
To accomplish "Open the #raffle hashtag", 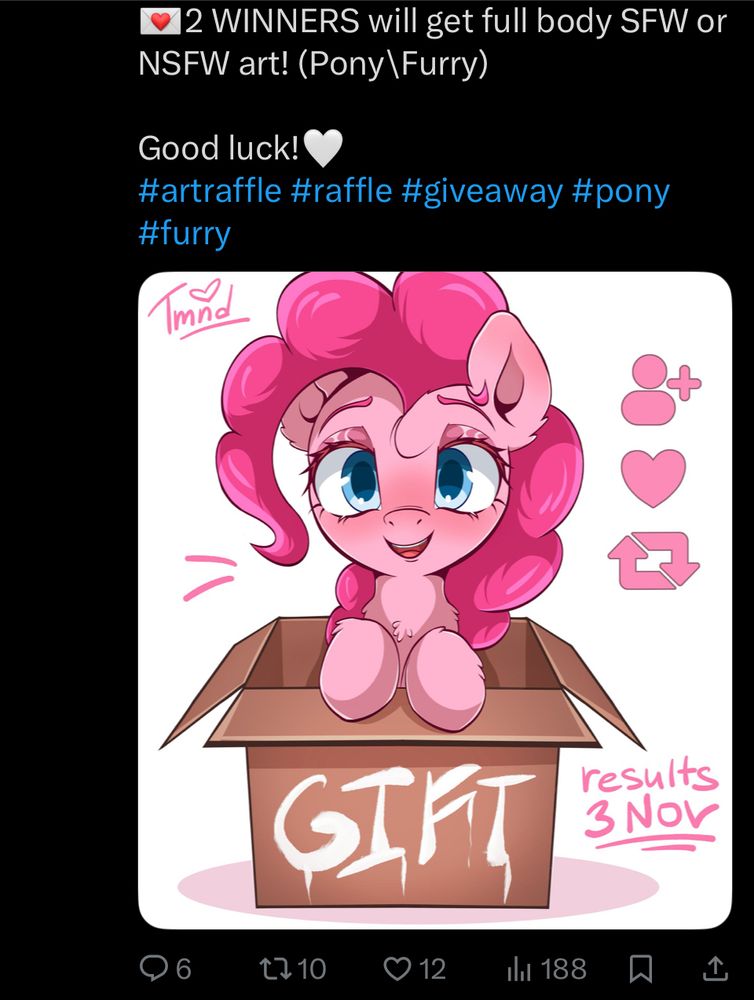I will point(341,190).
